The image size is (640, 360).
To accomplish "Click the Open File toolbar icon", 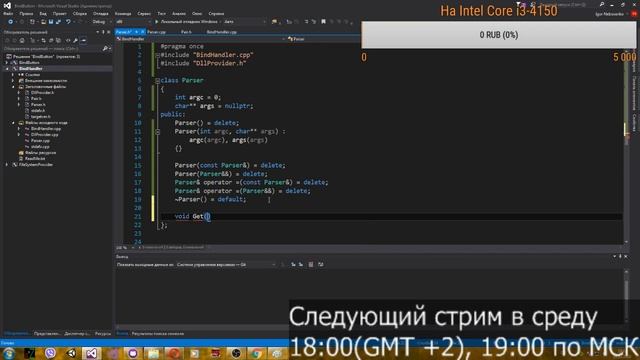I will coord(43,22).
